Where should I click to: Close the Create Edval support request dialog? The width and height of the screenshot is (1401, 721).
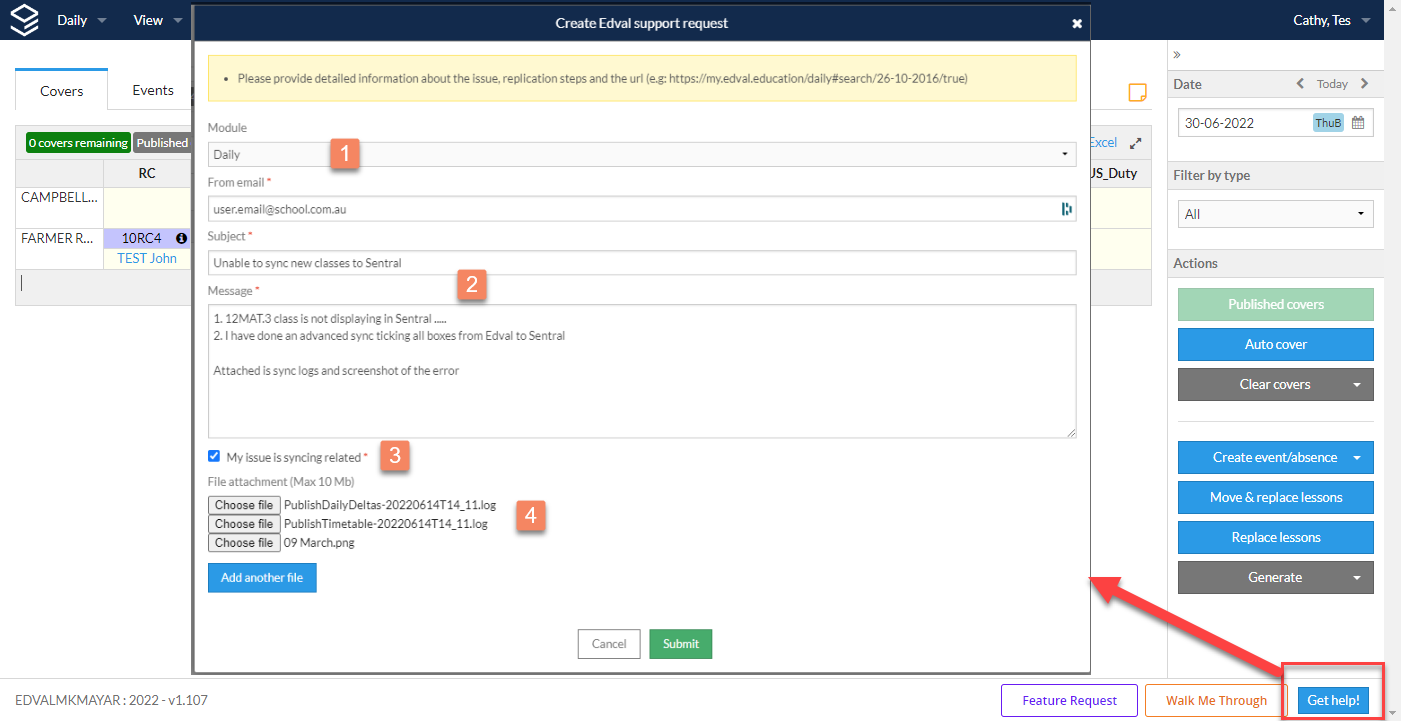[1077, 23]
